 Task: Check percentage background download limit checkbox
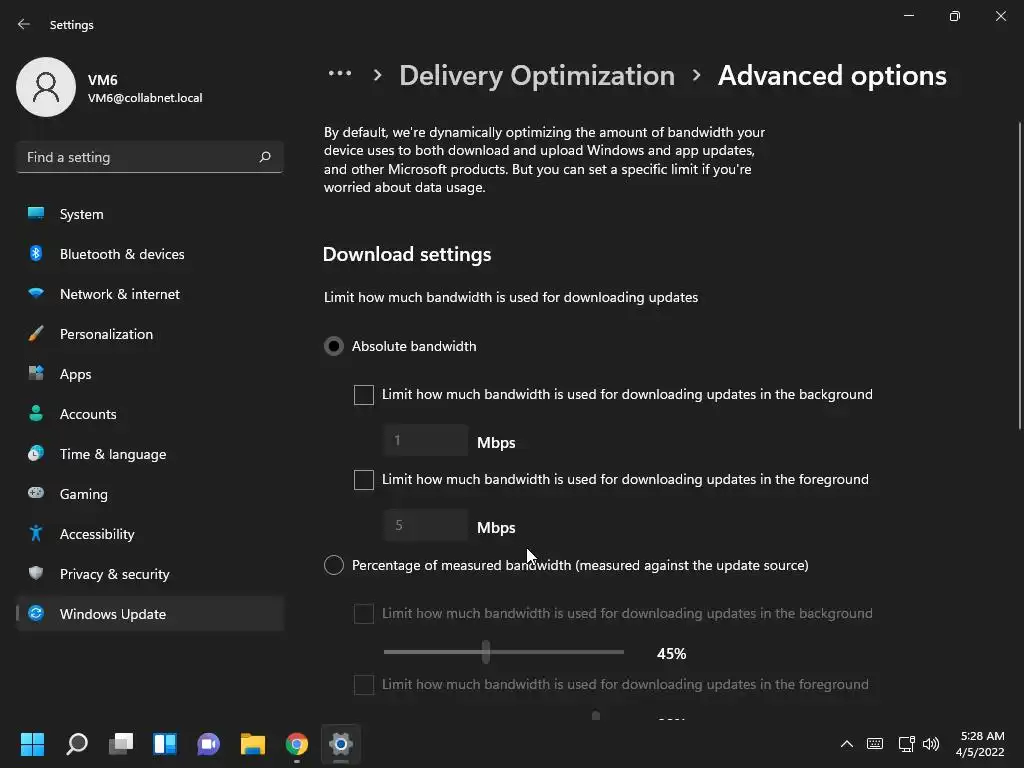point(364,613)
